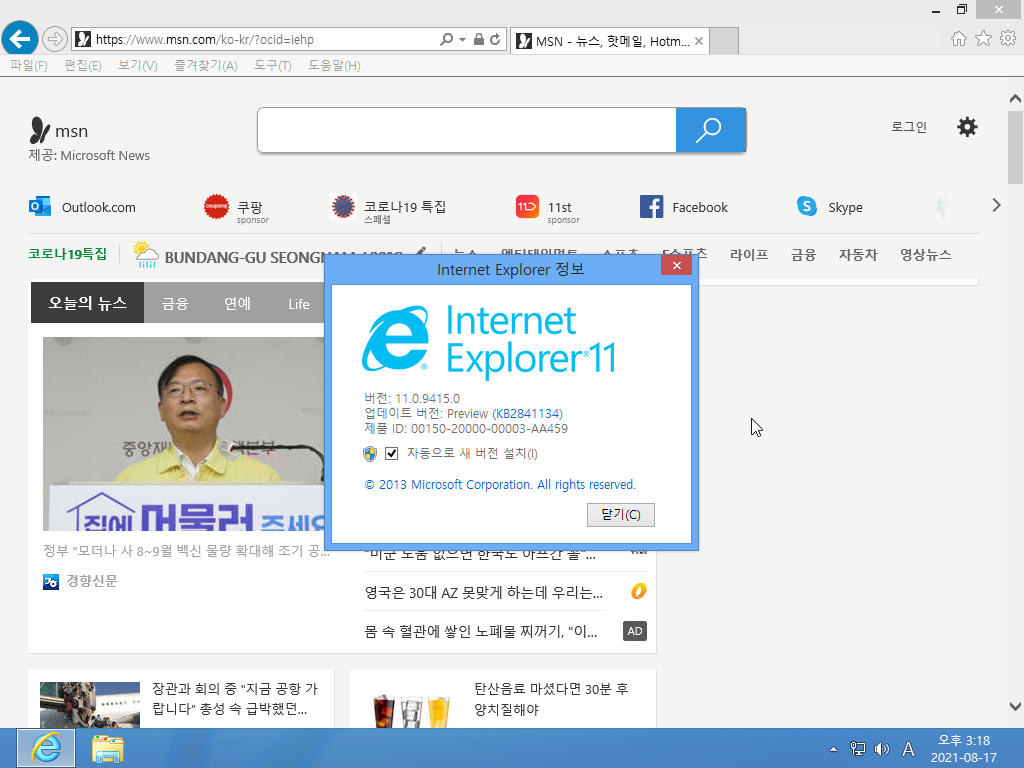Image resolution: width=1024 pixels, height=768 pixels.
Task: Click the 로그인 link
Action: 909,127
